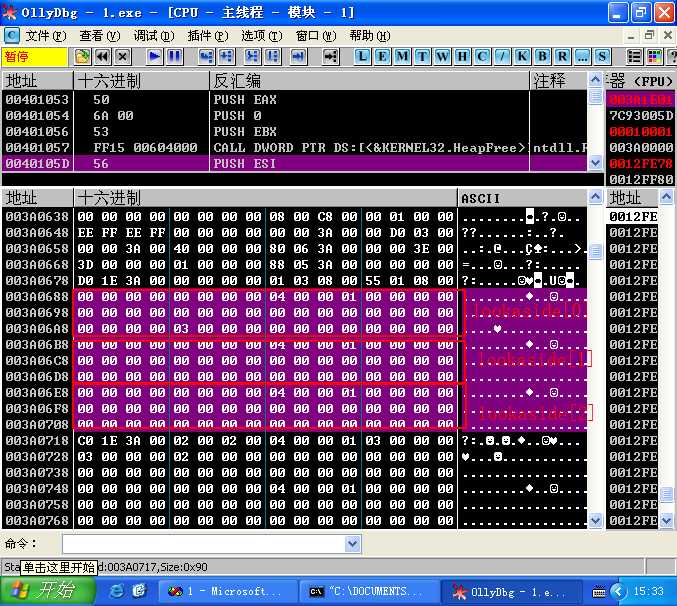
Task: Click the CPU child window icon in menu bar
Action: [x=12, y=35]
